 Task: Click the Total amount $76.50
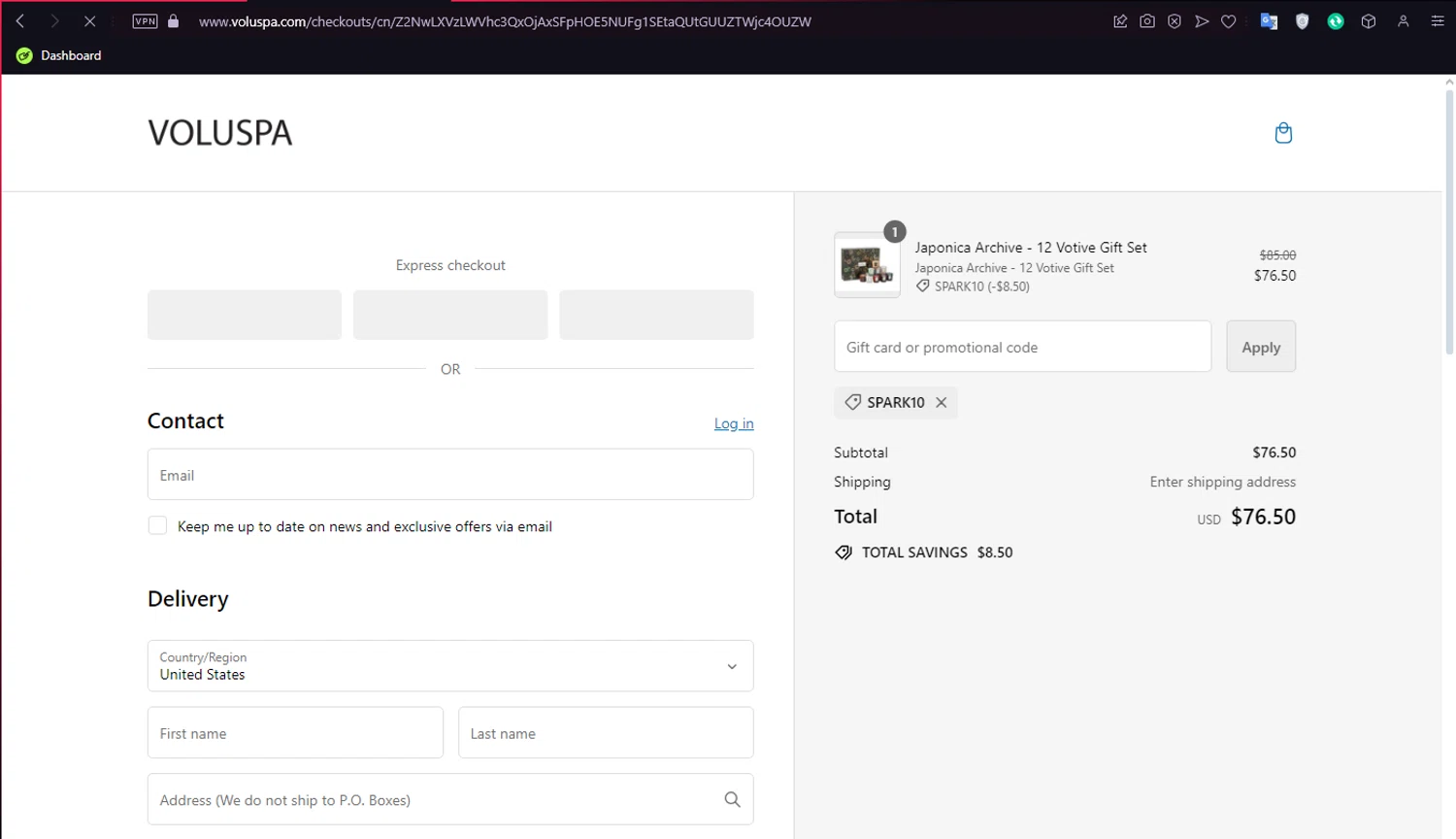click(x=1263, y=517)
